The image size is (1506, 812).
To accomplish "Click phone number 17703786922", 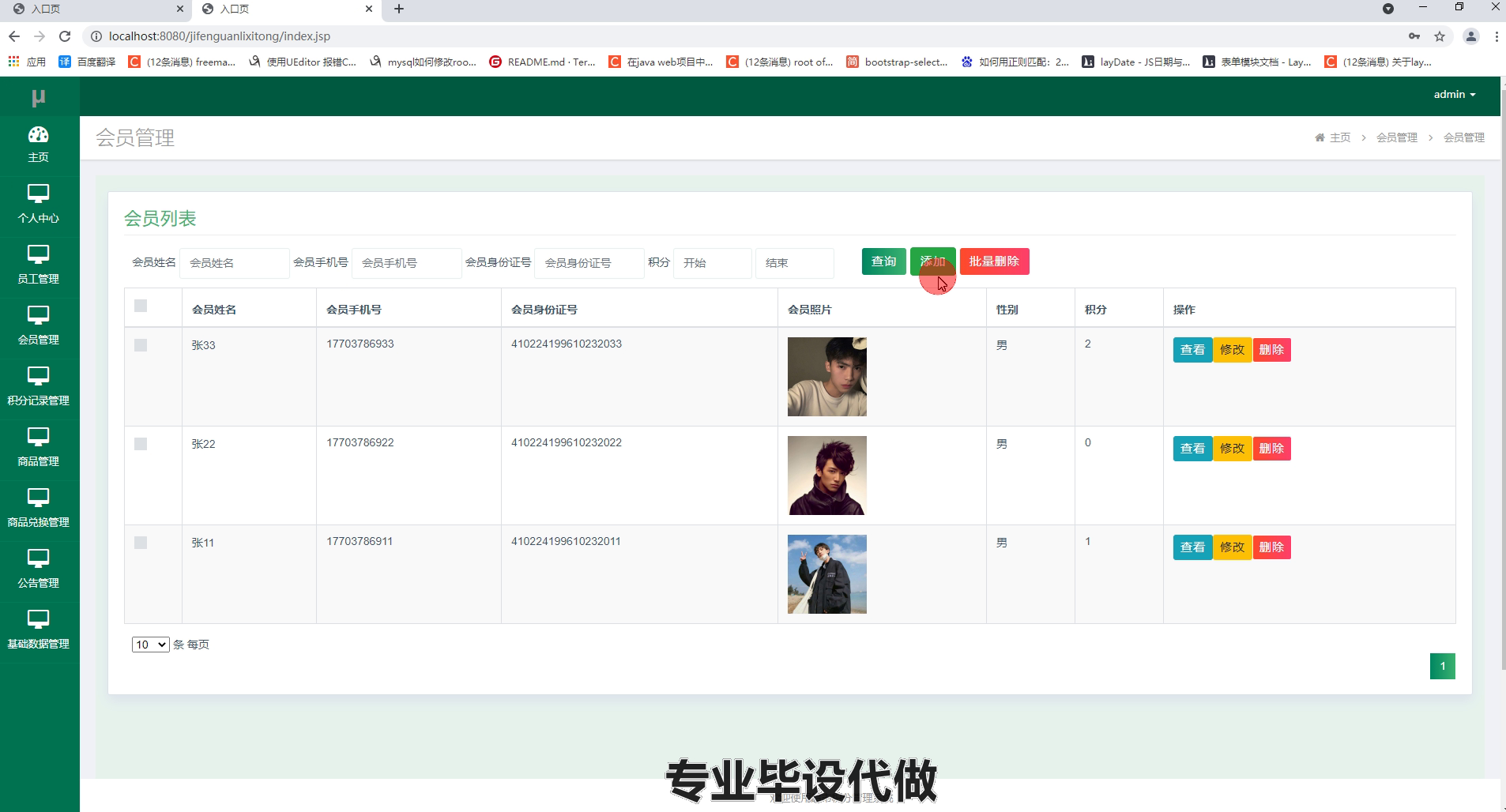I will click(360, 442).
